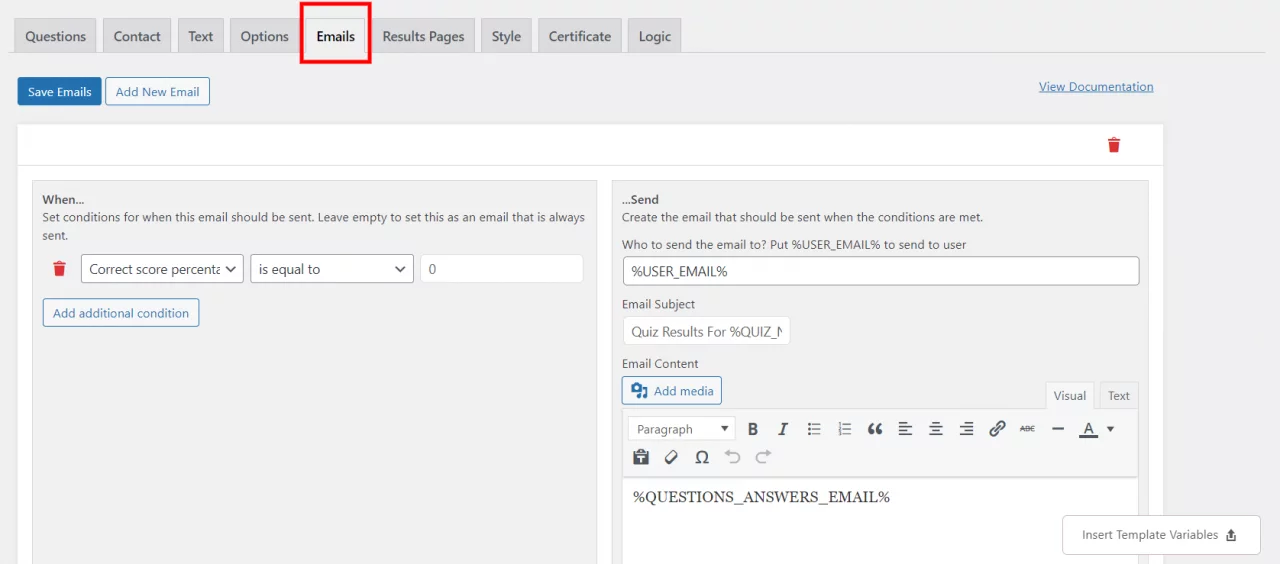Image resolution: width=1280 pixels, height=564 pixels.
Task: Open the special character Omega tool
Action: [702, 457]
